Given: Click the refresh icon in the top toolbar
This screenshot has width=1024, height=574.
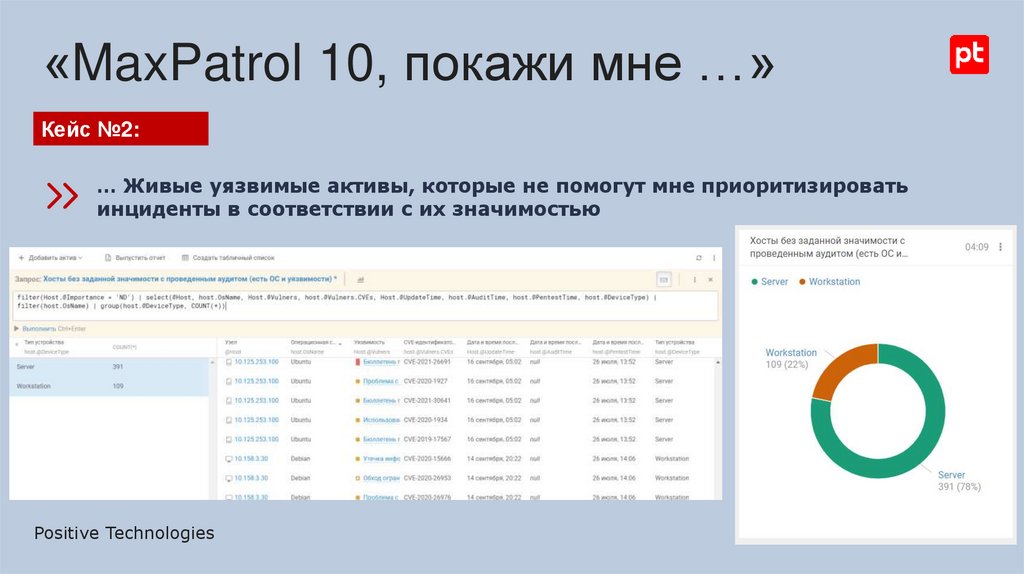Looking at the screenshot, I should tap(699, 258).
